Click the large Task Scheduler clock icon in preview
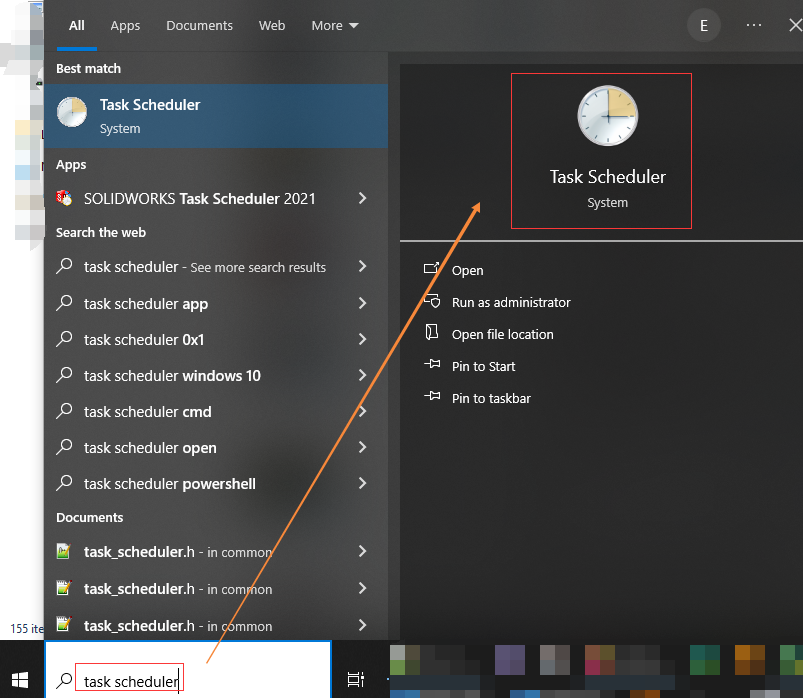This screenshot has height=698, width=803. [607, 116]
